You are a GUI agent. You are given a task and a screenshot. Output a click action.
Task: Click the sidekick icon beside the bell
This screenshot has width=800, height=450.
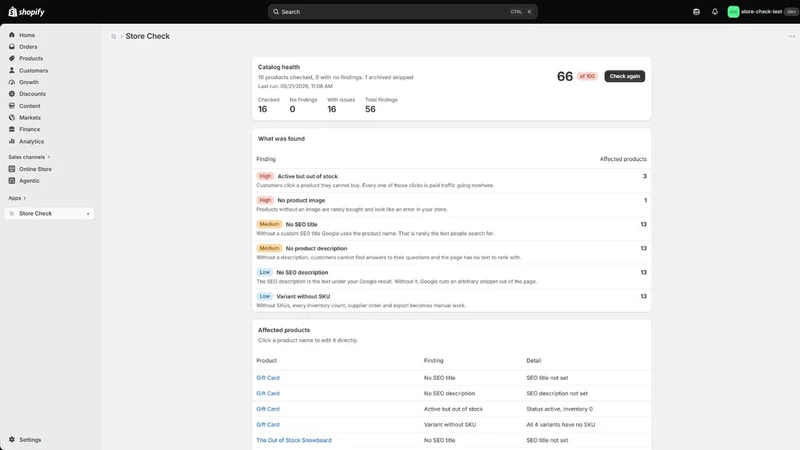tap(696, 12)
